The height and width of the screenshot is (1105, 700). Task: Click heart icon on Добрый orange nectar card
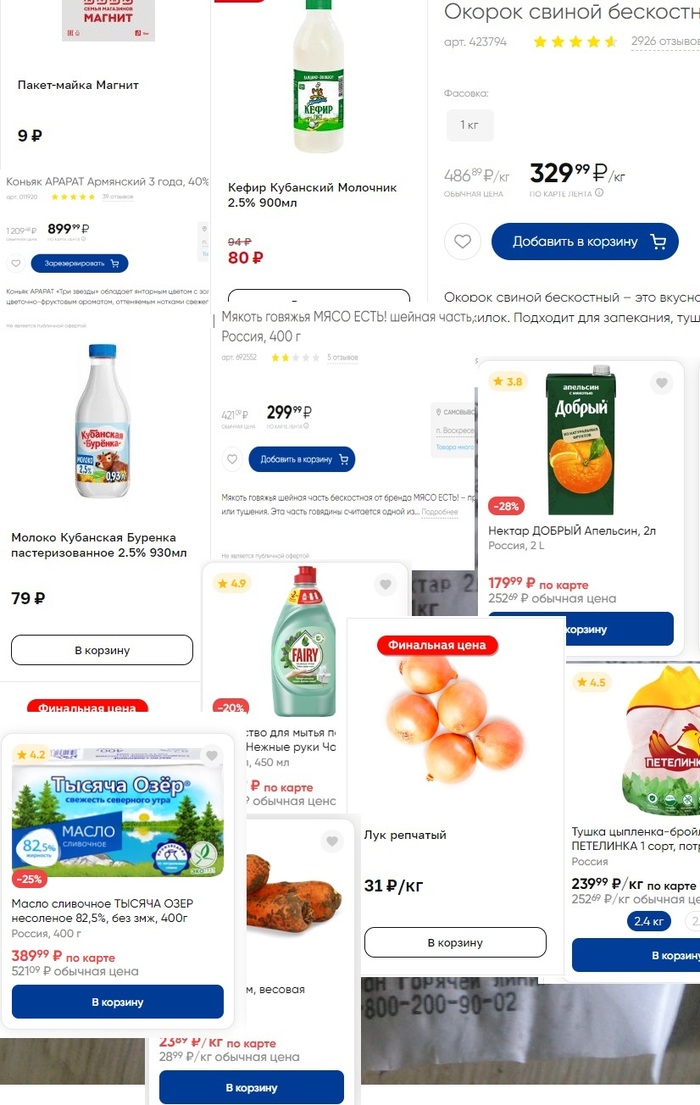coord(661,383)
